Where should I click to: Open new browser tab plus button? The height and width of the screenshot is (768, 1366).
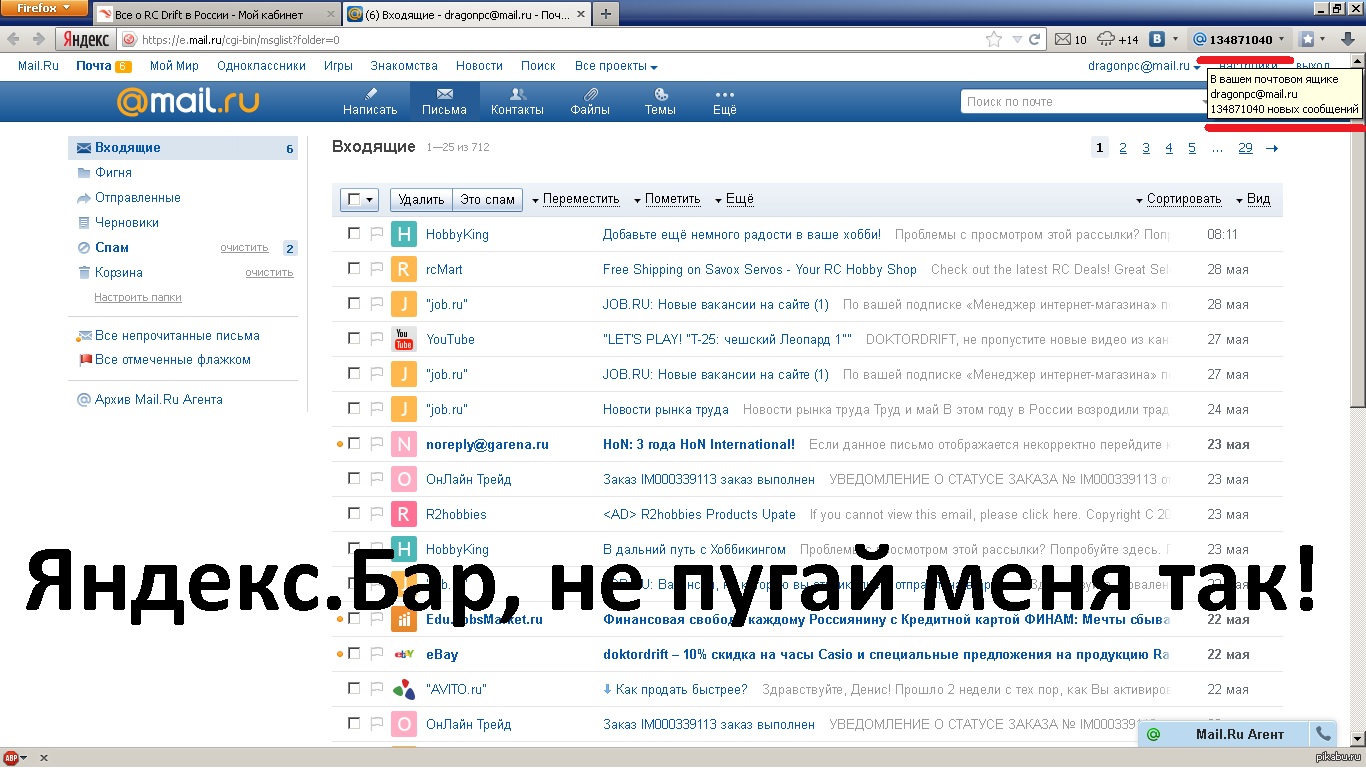[606, 13]
